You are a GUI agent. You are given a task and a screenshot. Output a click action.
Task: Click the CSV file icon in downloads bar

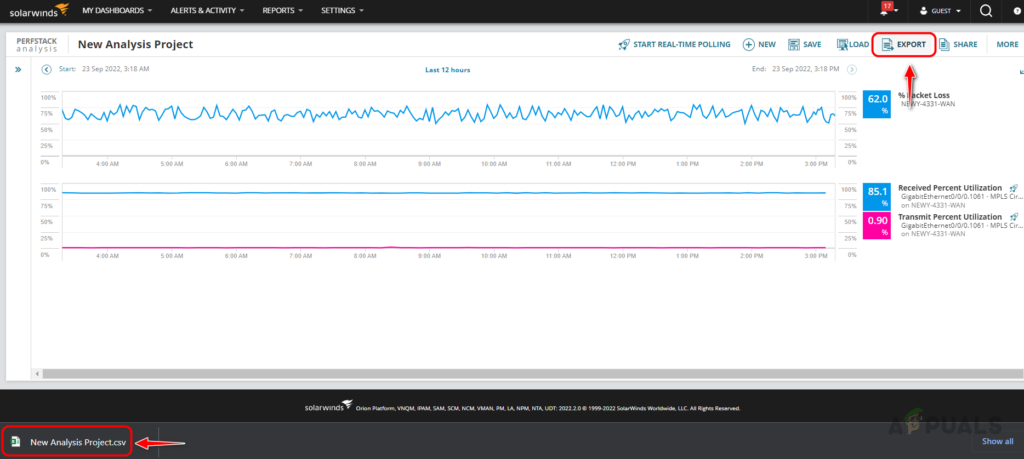[14, 442]
